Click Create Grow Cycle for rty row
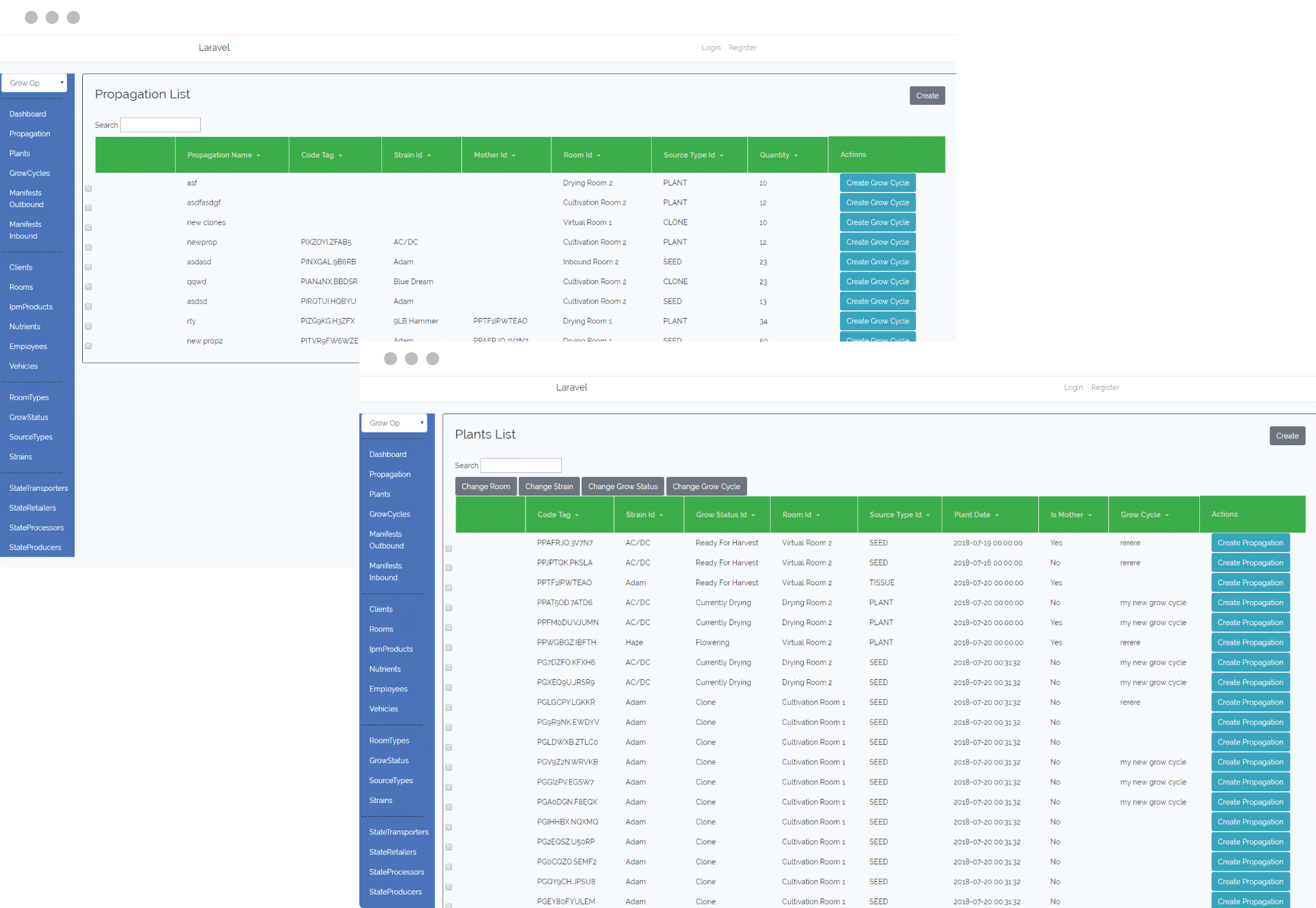The height and width of the screenshot is (908, 1316). (x=877, y=321)
